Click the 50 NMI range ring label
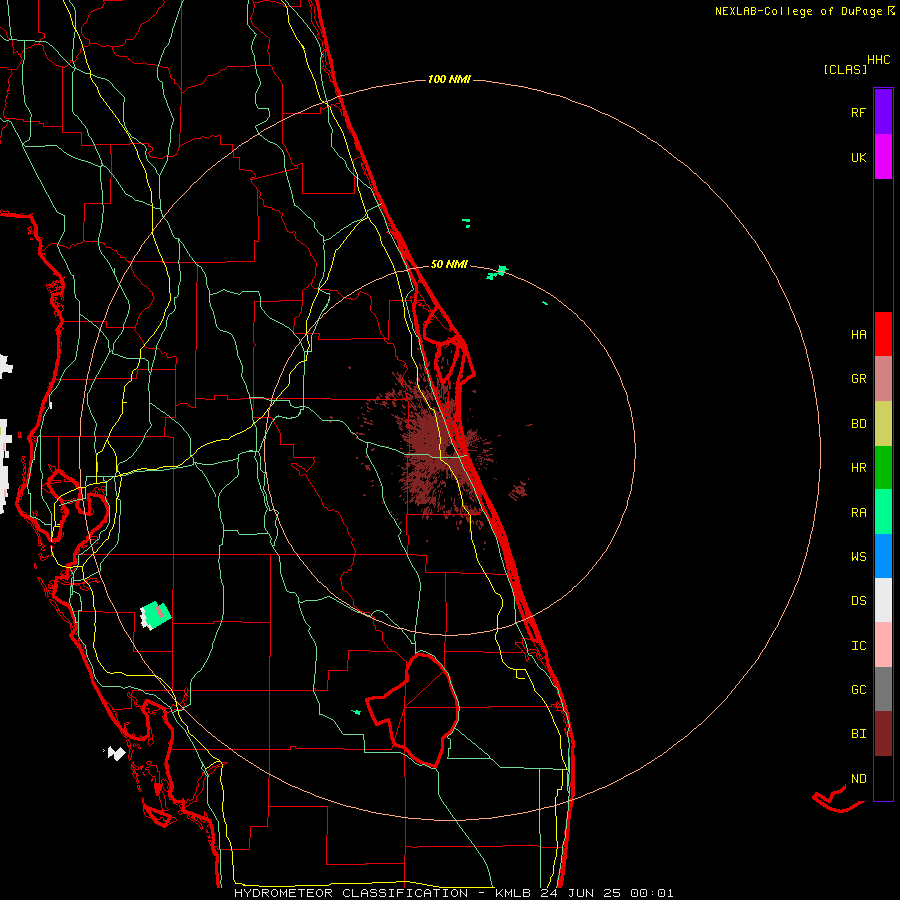The width and height of the screenshot is (900, 900). (x=449, y=265)
